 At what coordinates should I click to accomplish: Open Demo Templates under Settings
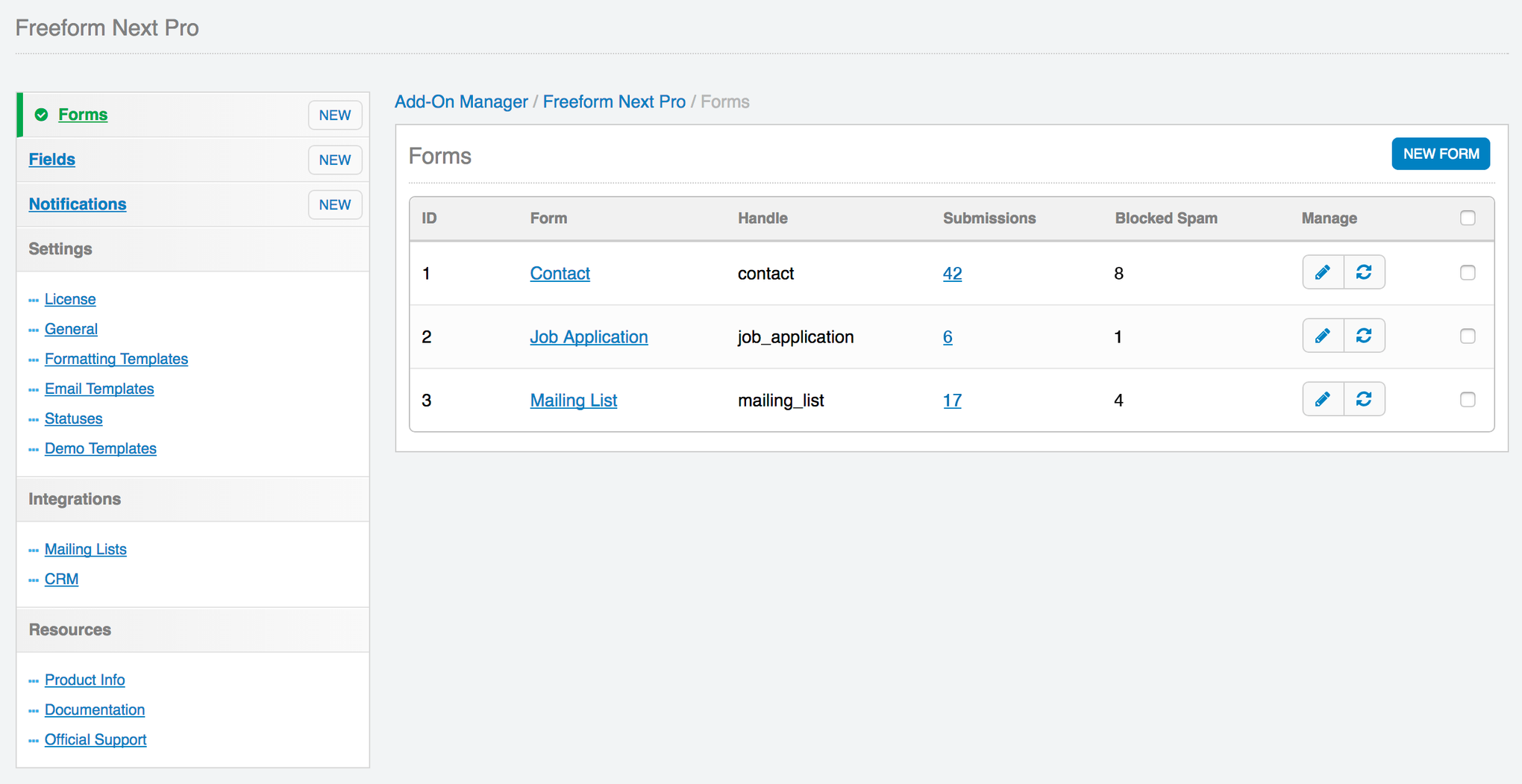tap(100, 448)
